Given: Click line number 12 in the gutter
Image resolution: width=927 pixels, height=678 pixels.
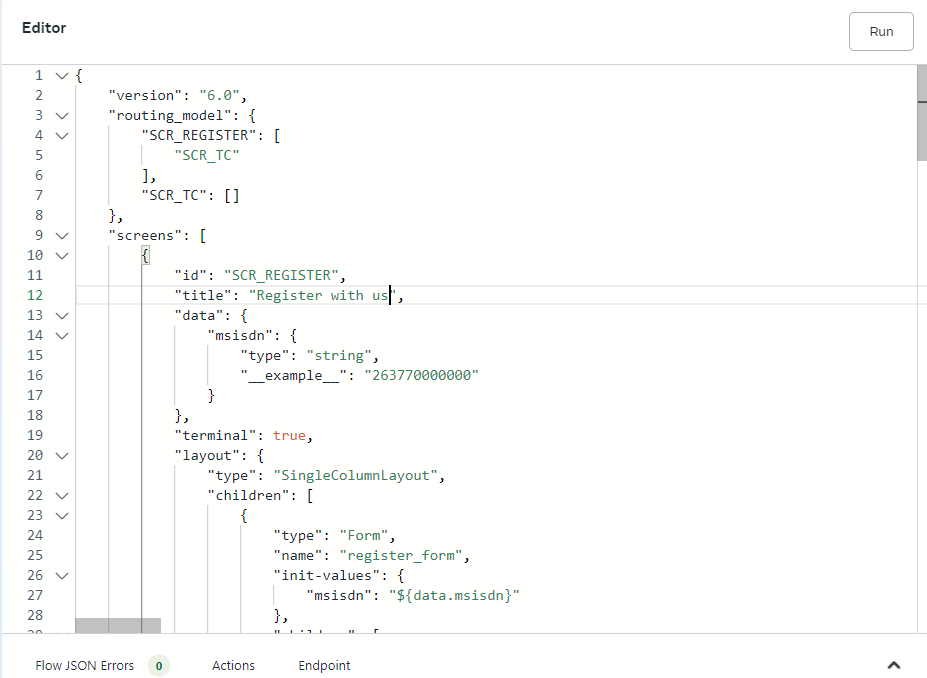Looking at the screenshot, I should (35, 296).
